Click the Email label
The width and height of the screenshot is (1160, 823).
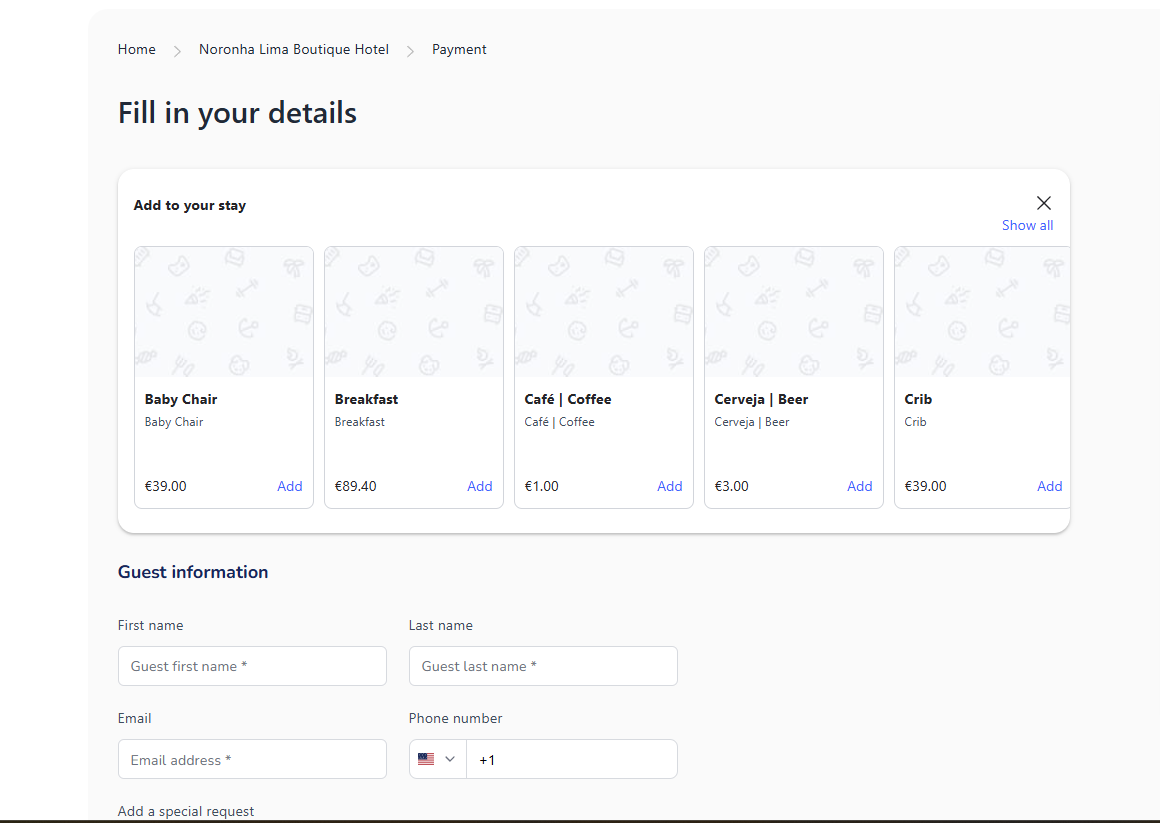click(x=135, y=719)
